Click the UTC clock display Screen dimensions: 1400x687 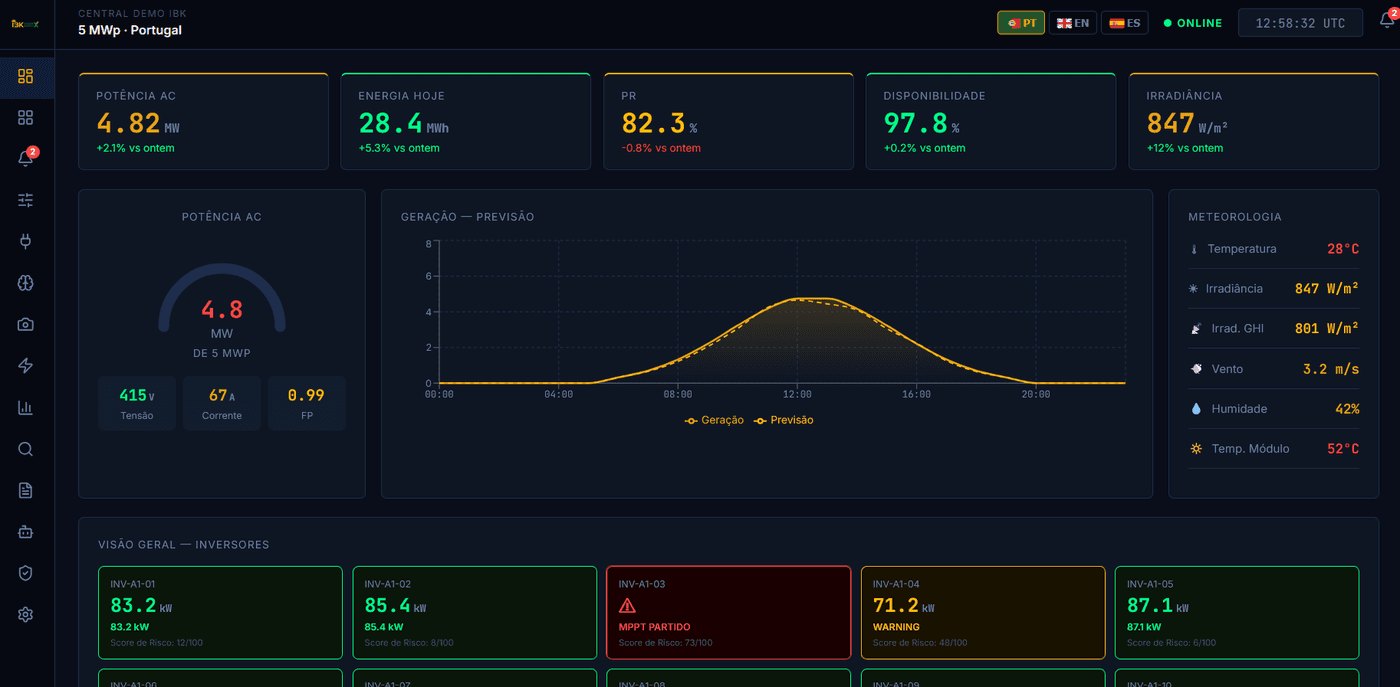[1300, 23]
